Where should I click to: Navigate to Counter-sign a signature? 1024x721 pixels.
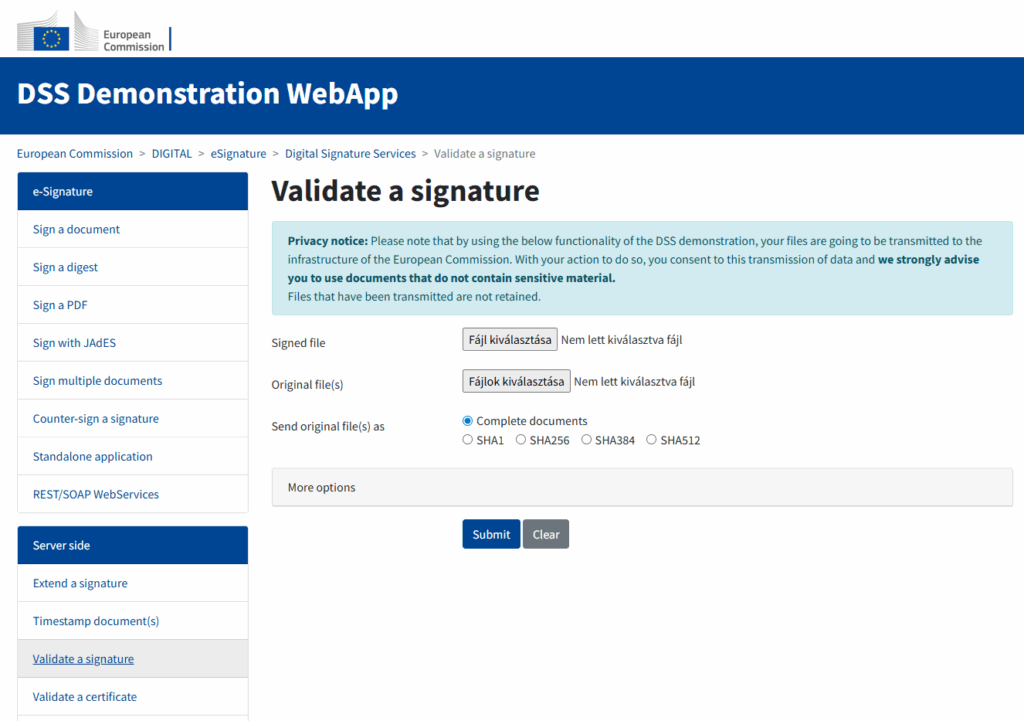[x=95, y=419]
